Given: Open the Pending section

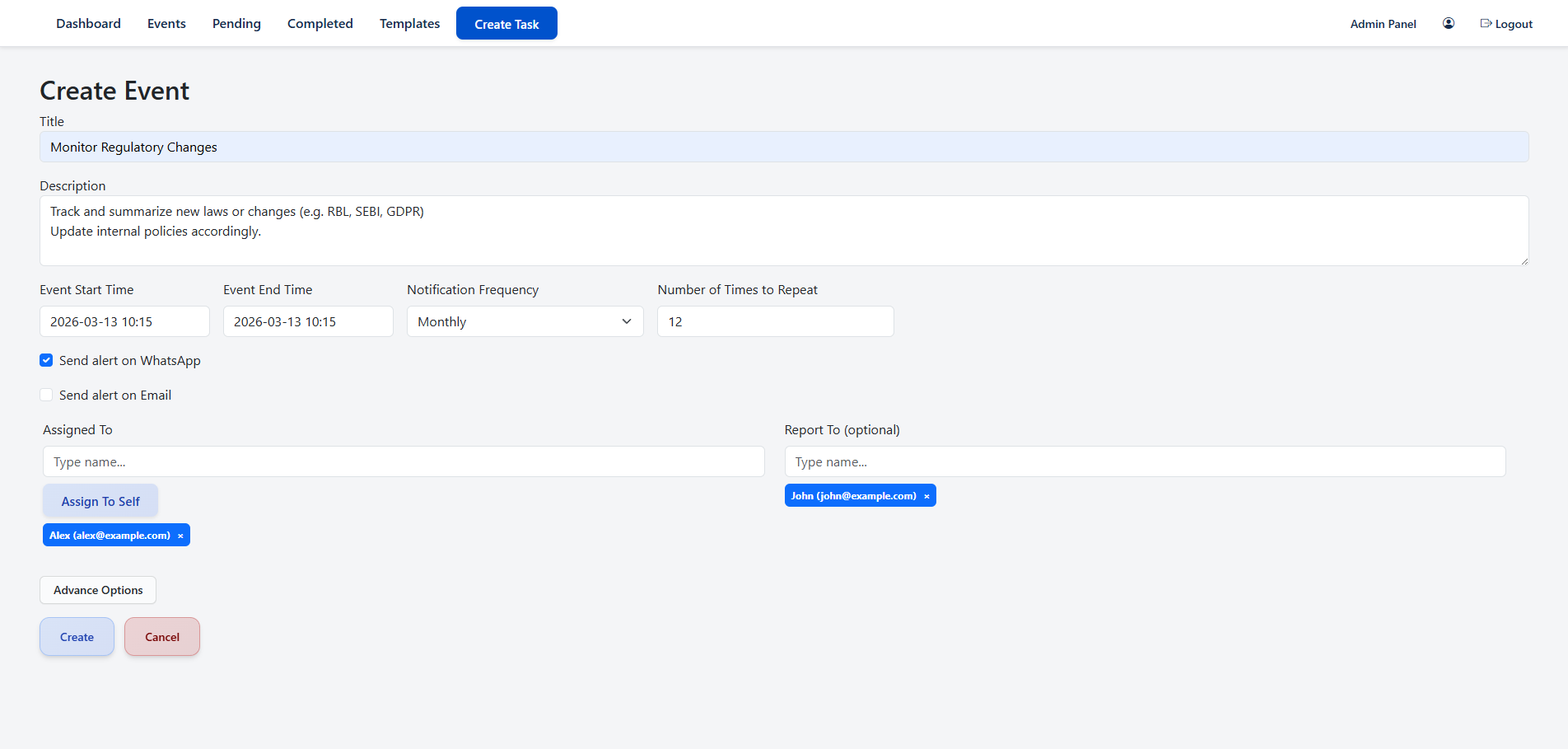Looking at the screenshot, I should pyautogui.click(x=236, y=23).
